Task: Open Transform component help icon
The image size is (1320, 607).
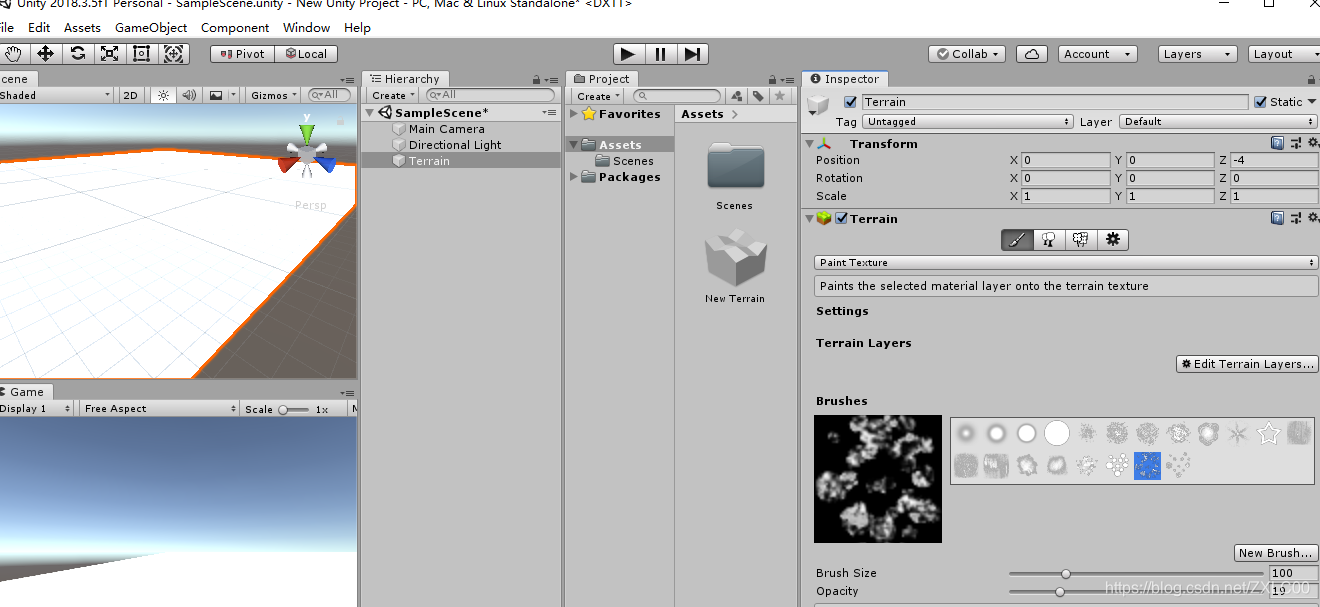Action: pyautogui.click(x=1277, y=144)
